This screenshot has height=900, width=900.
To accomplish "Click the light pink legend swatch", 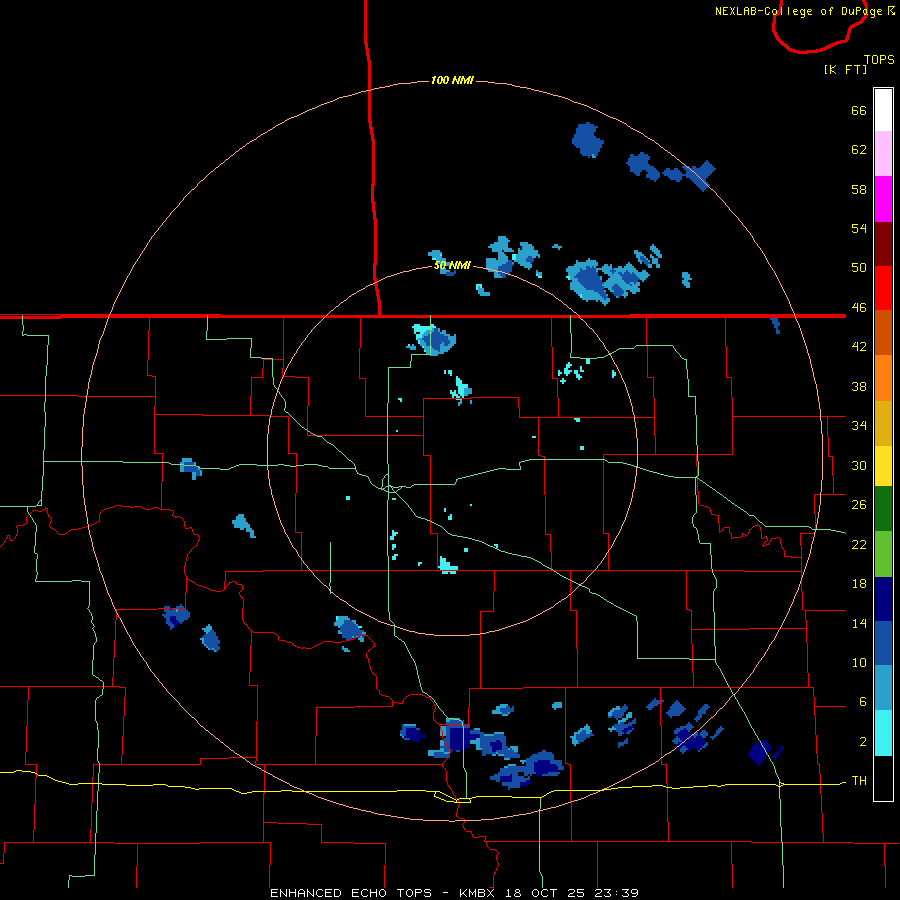I will (x=883, y=153).
